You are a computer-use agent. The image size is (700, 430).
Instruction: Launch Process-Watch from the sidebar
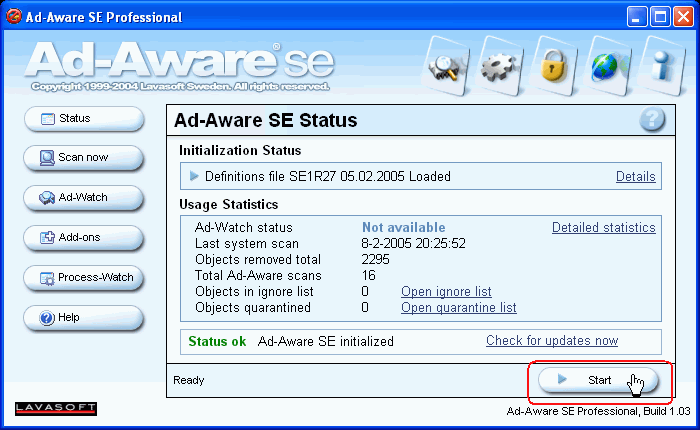tap(84, 278)
